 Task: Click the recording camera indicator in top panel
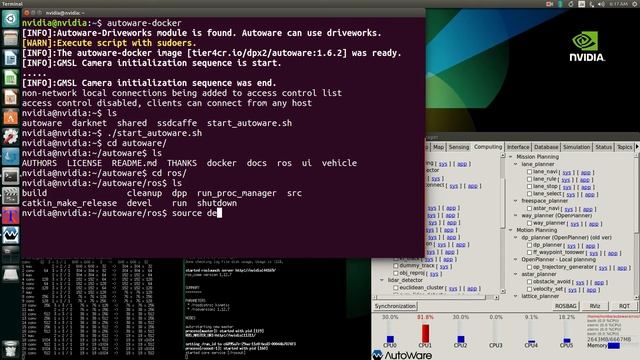(549, 4)
